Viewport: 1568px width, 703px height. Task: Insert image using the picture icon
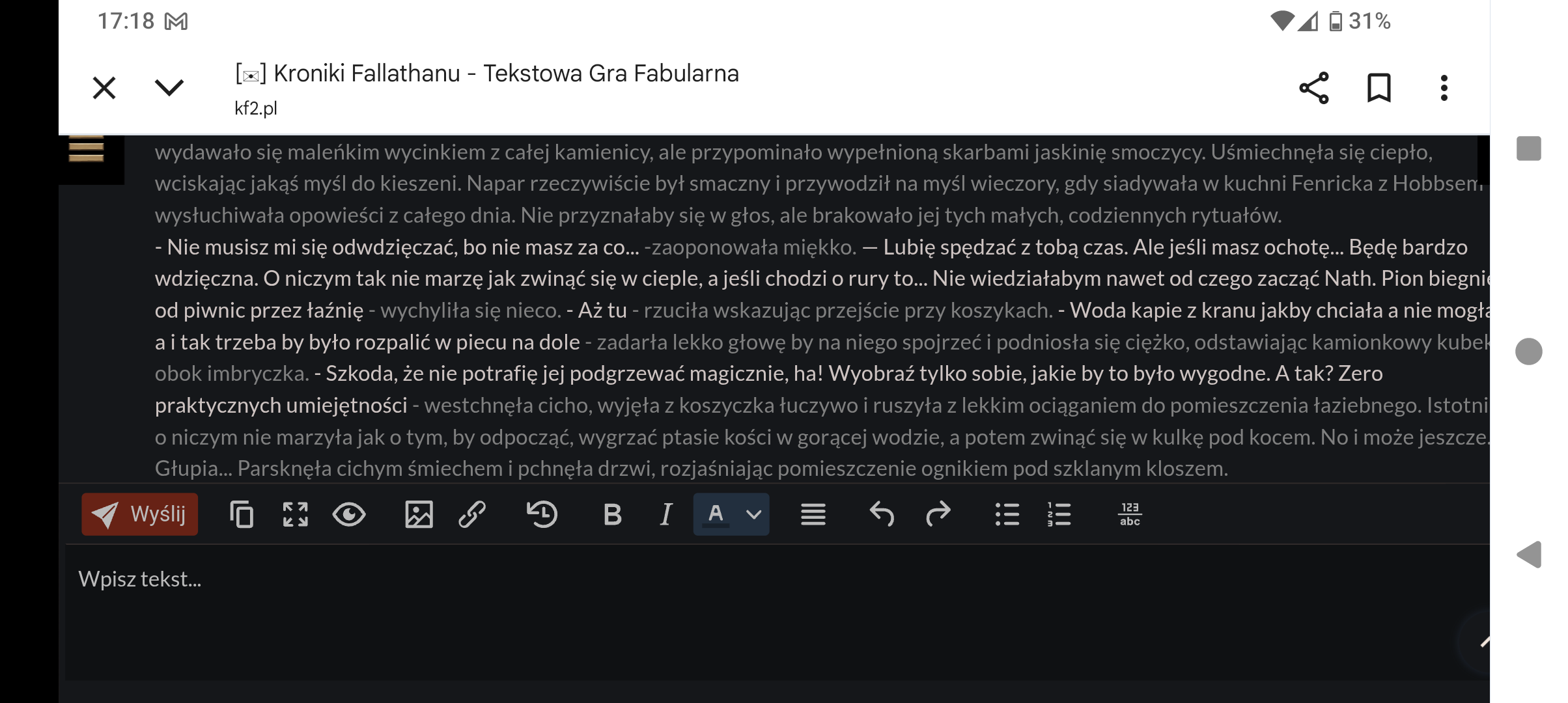click(x=419, y=514)
